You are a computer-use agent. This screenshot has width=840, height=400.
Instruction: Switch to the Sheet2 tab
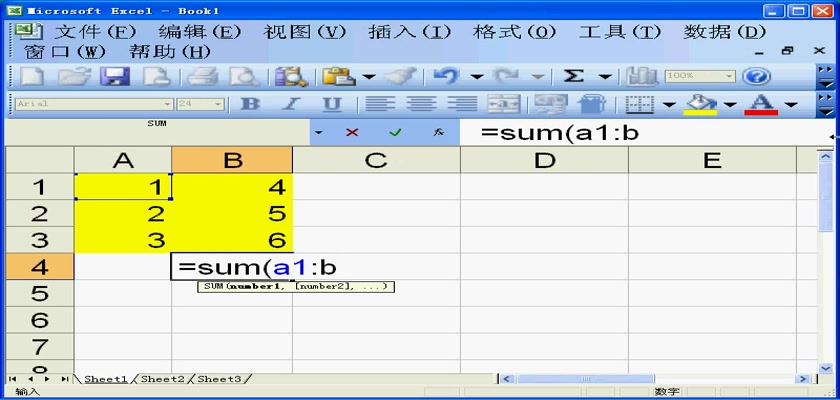162,379
